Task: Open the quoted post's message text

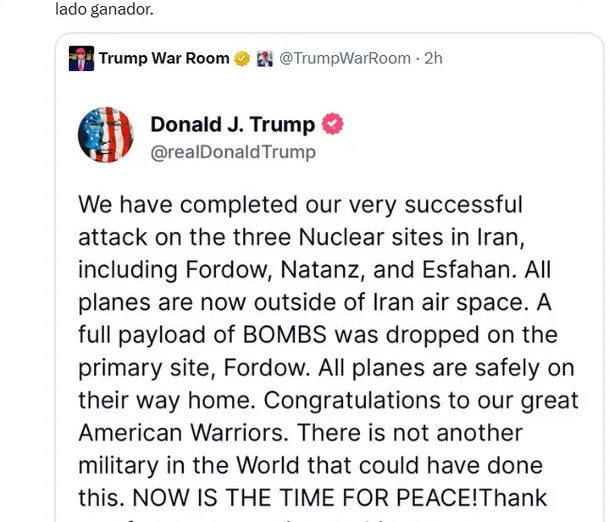Action: click(328, 350)
